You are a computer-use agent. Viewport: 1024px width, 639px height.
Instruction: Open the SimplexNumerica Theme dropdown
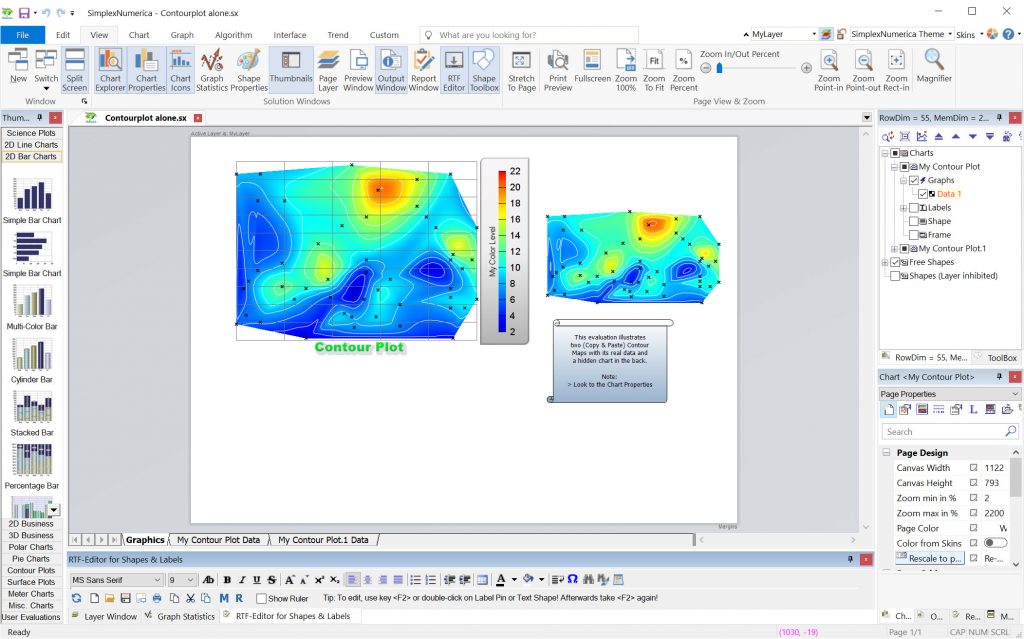[x=951, y=34]
